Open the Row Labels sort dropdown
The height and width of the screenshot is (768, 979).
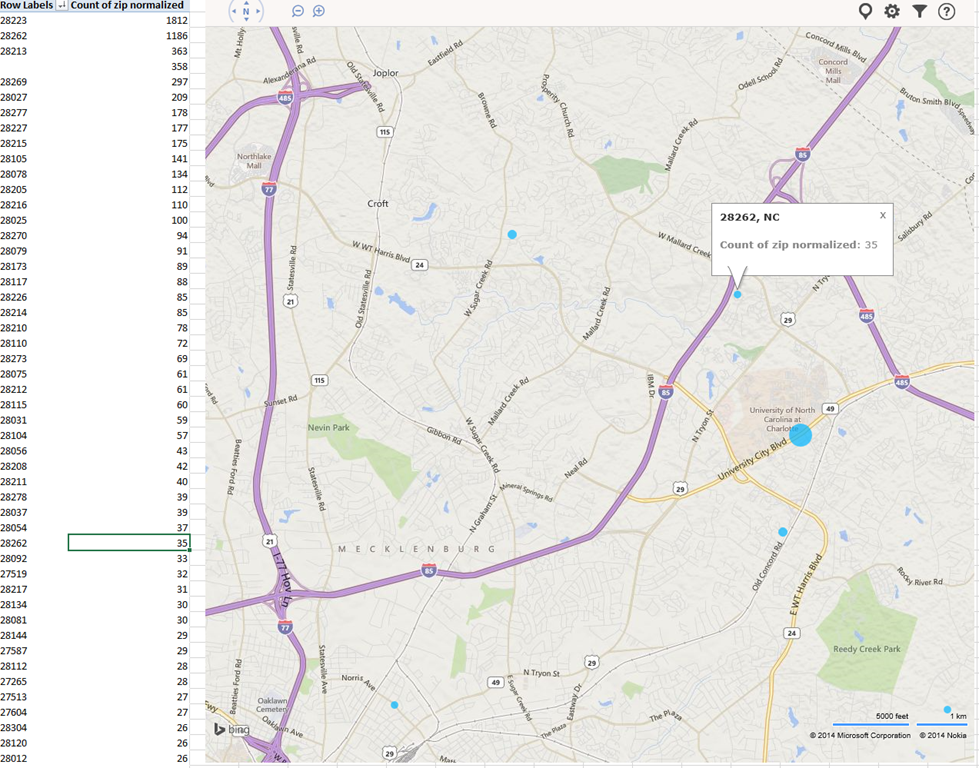pos(61,6)
